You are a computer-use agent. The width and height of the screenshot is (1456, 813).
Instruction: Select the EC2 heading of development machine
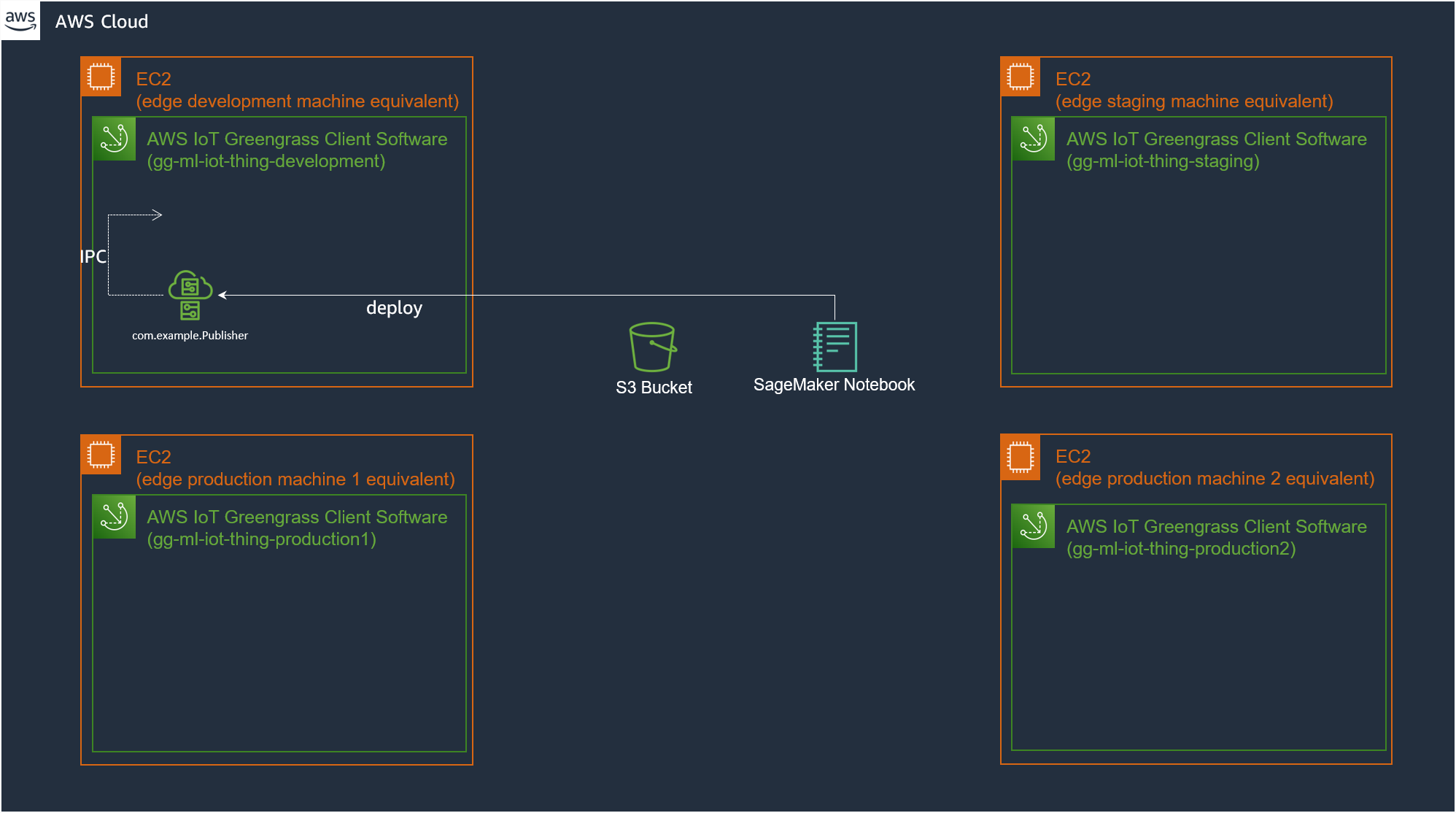[154, 79]
